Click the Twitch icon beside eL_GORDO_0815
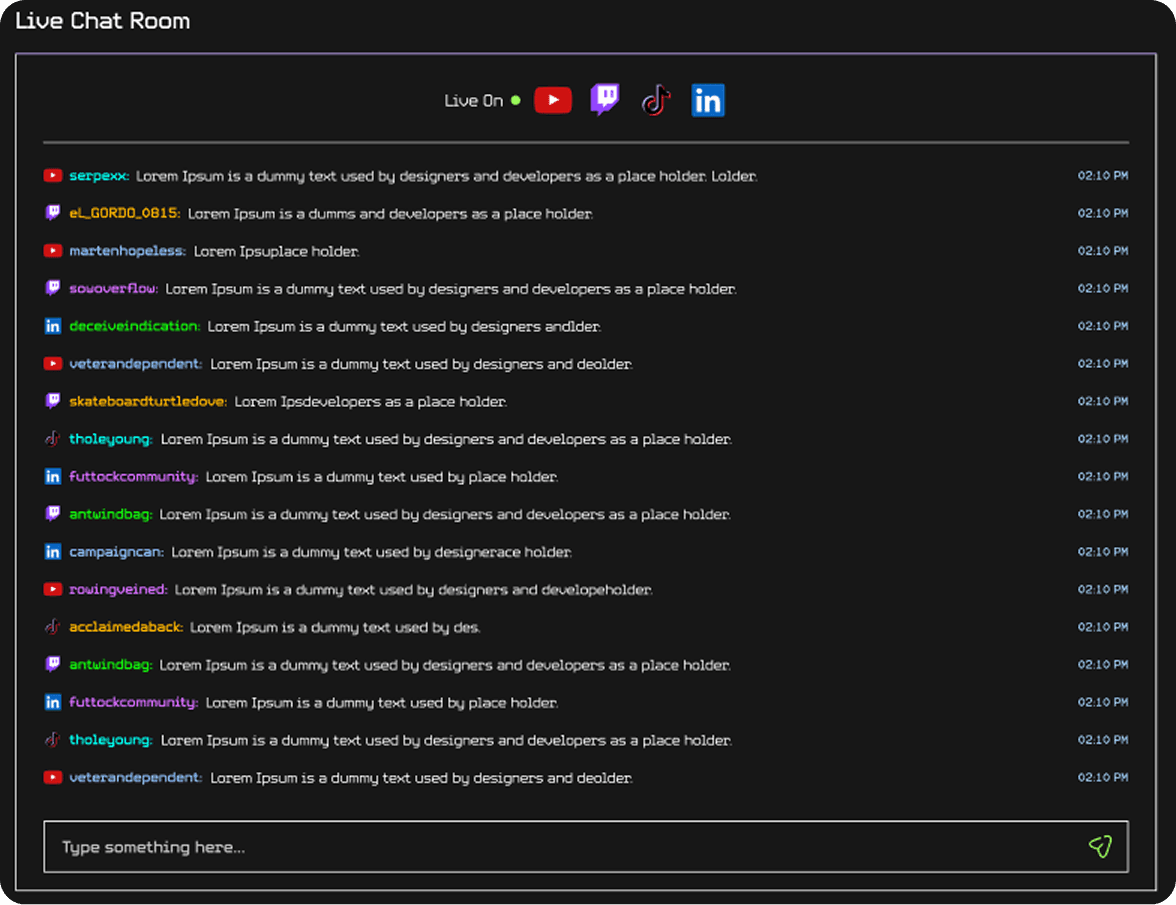The width and height of the screenshot is (1176, 905). [53, 213]
